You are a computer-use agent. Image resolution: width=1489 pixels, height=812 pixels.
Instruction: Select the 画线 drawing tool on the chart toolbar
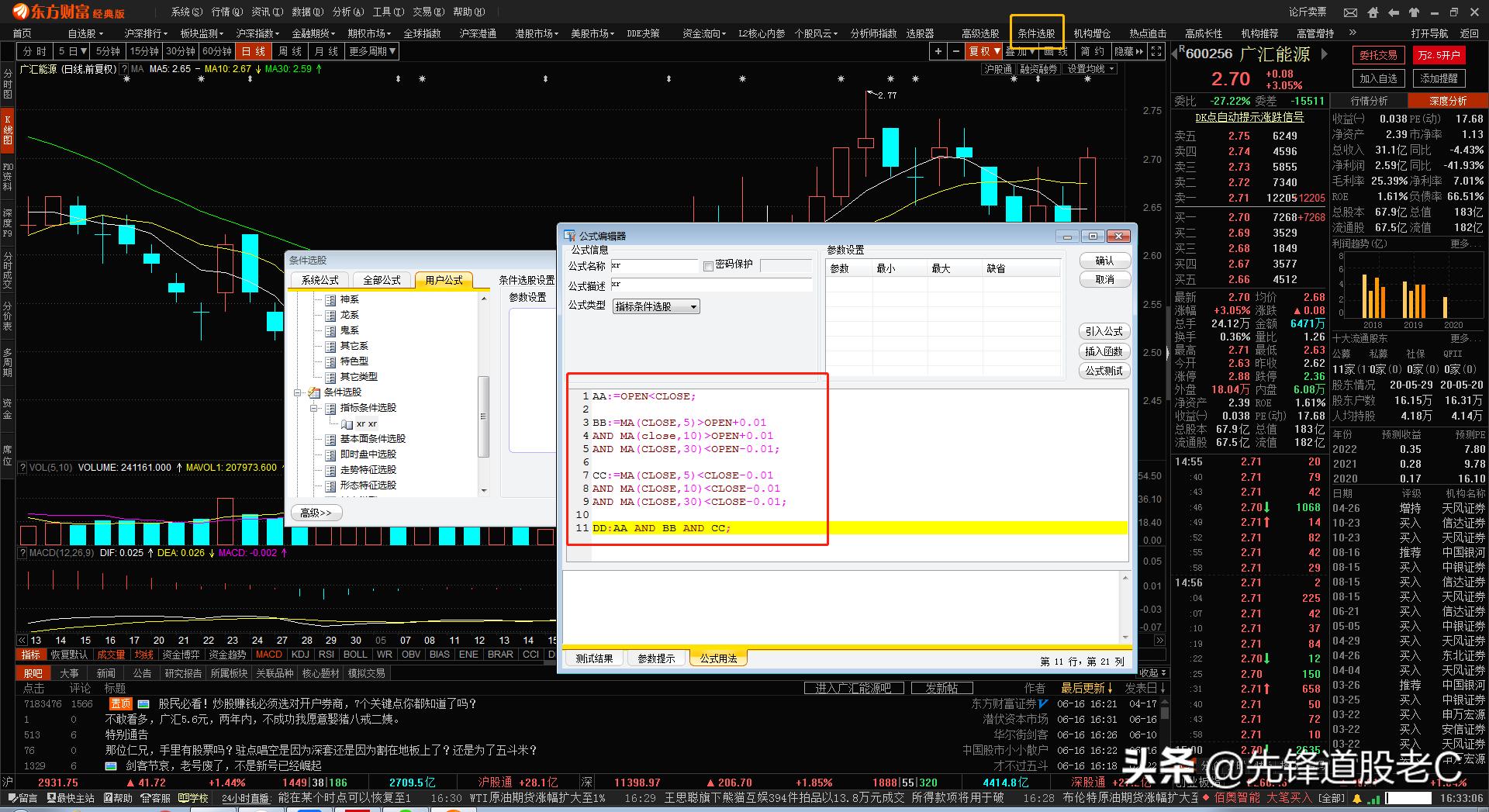pyautogui.click(x=1055, y=51)
